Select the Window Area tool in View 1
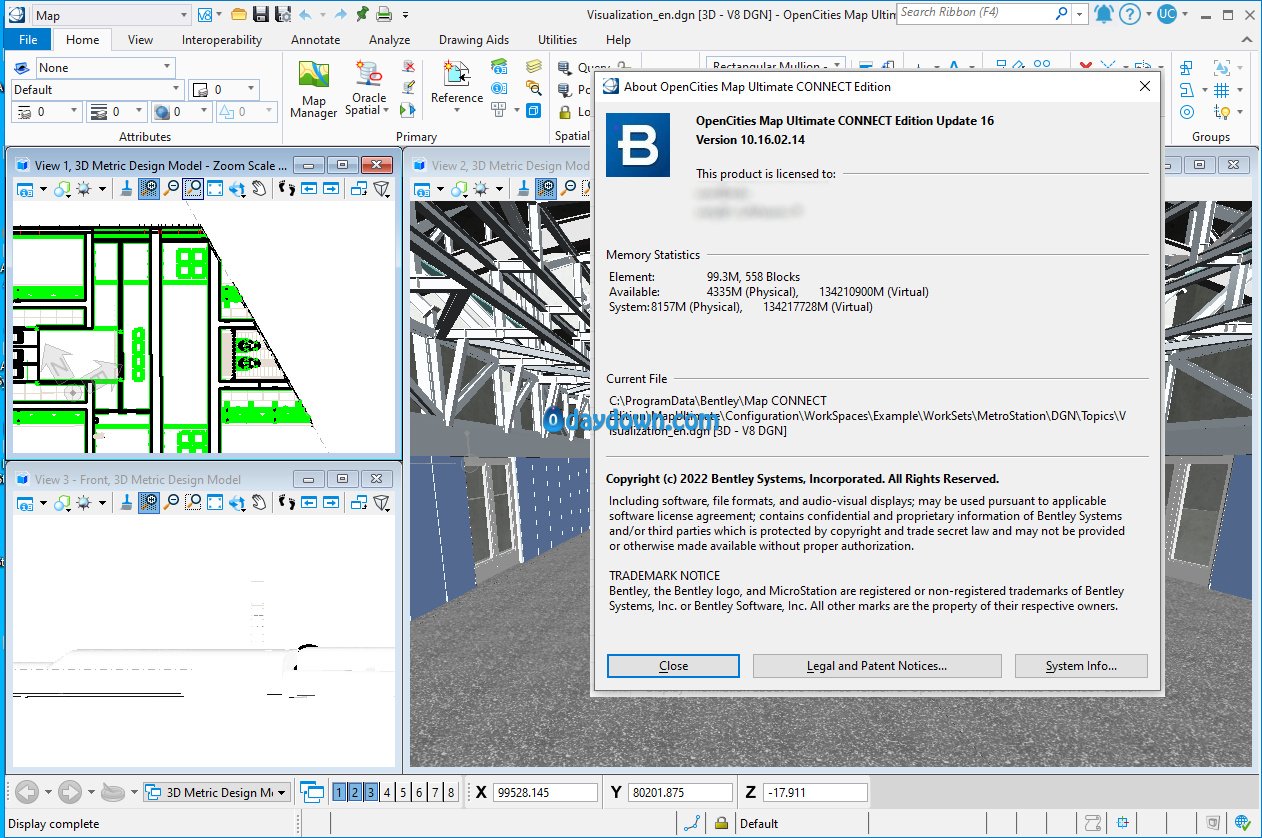 [193, 188]
